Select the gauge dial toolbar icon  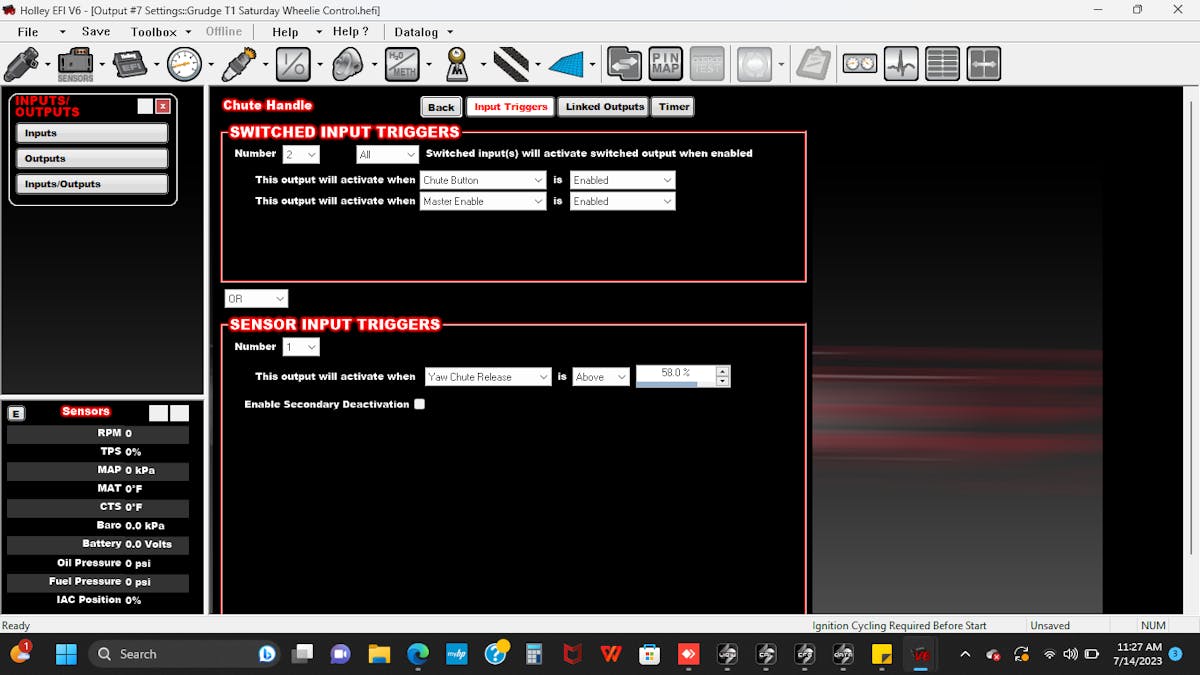tap(184, 64)
